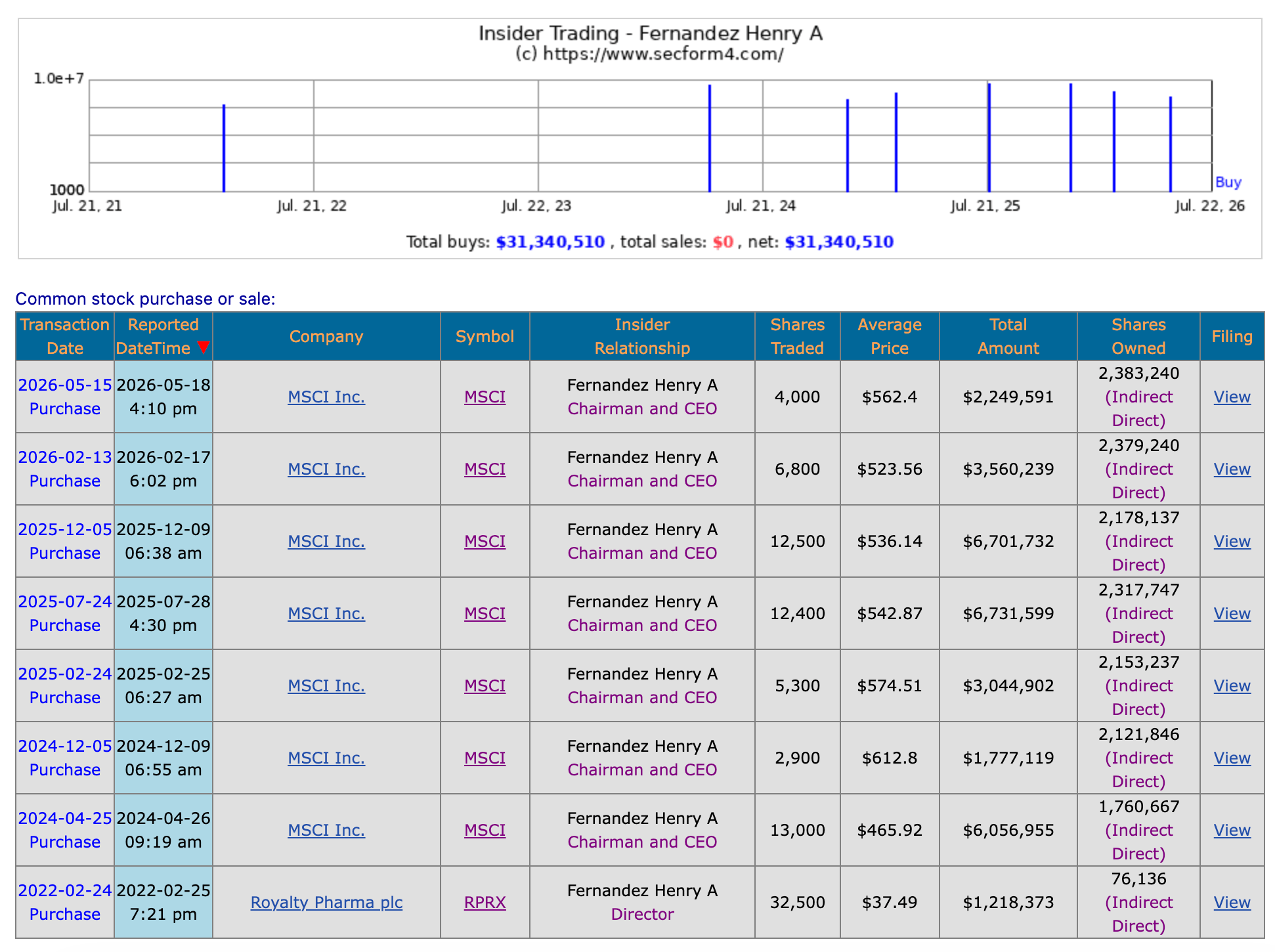
Task: Sort by the Total Amount column header
Action: pos(1008,336)
